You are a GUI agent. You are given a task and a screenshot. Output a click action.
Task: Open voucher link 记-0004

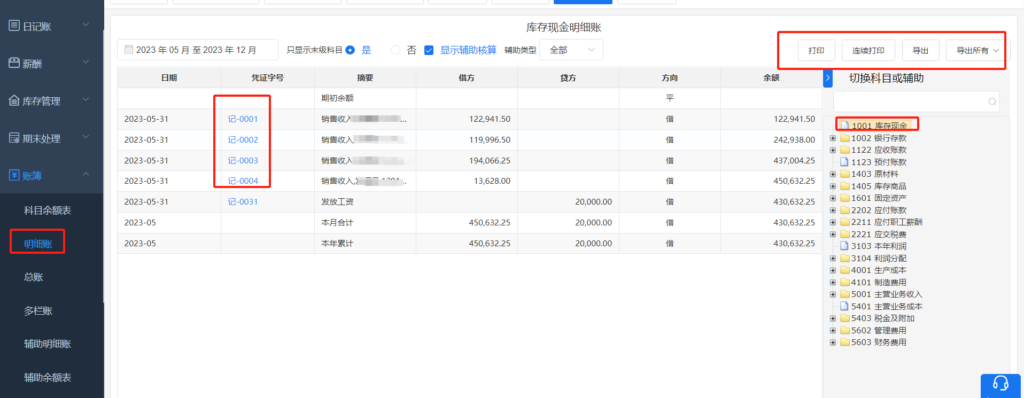pos(243,181)
